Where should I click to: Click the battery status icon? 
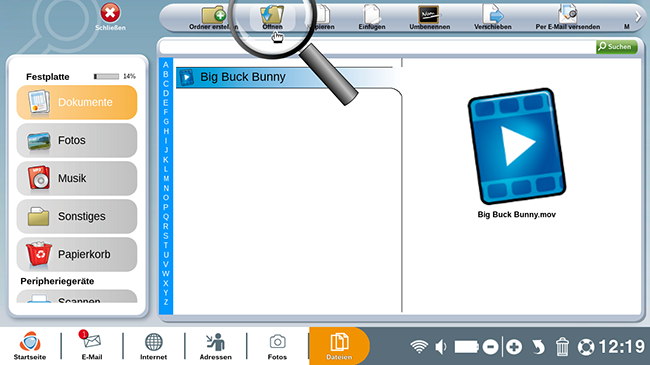[x=466, y=346]
